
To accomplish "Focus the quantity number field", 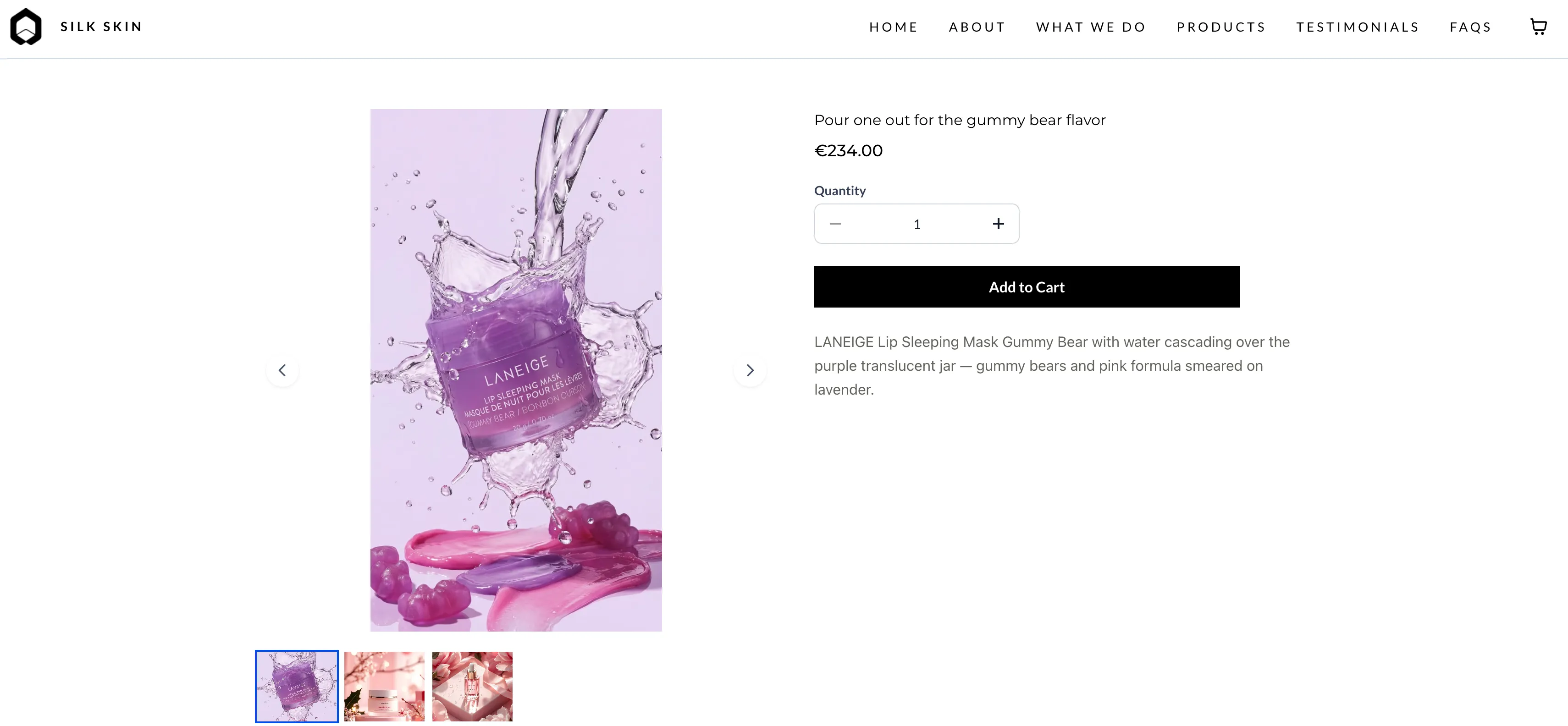I will (917, 224).
